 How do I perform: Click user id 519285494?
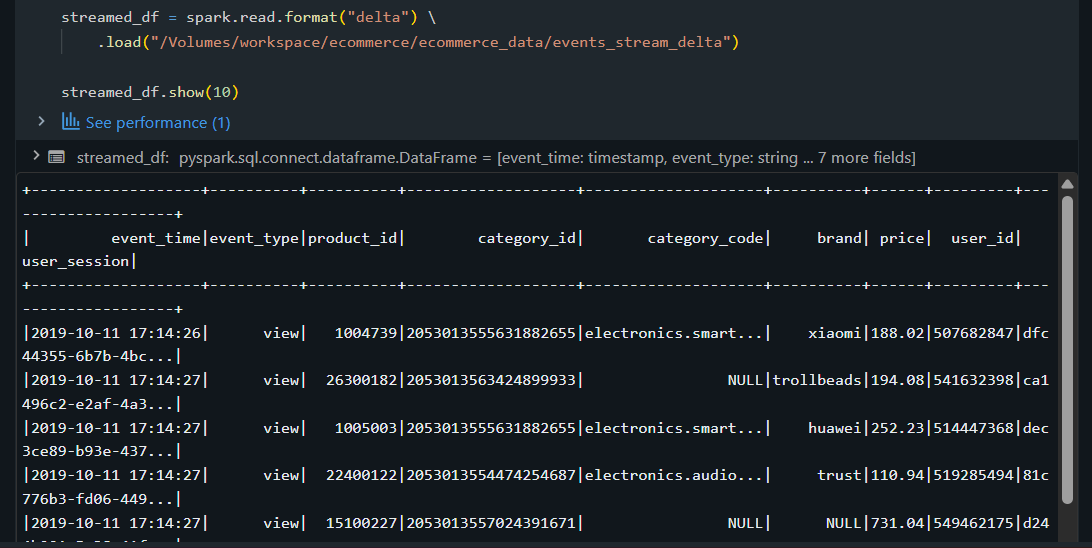pyautogui.click(x=974, y=475)
